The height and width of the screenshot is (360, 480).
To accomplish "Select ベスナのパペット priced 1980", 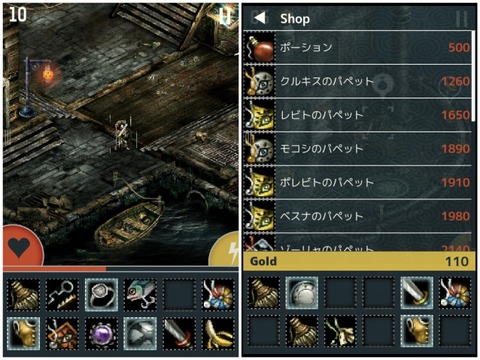I will (358, 216).
